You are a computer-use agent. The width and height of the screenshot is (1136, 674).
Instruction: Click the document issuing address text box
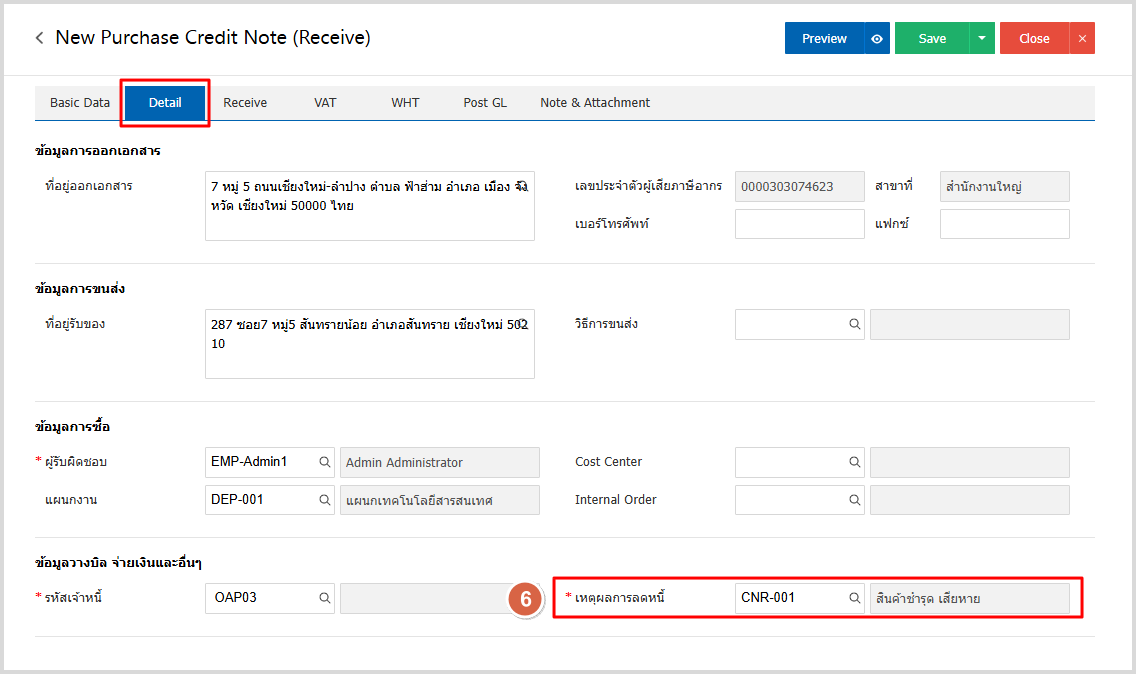(x=369, y=206)
